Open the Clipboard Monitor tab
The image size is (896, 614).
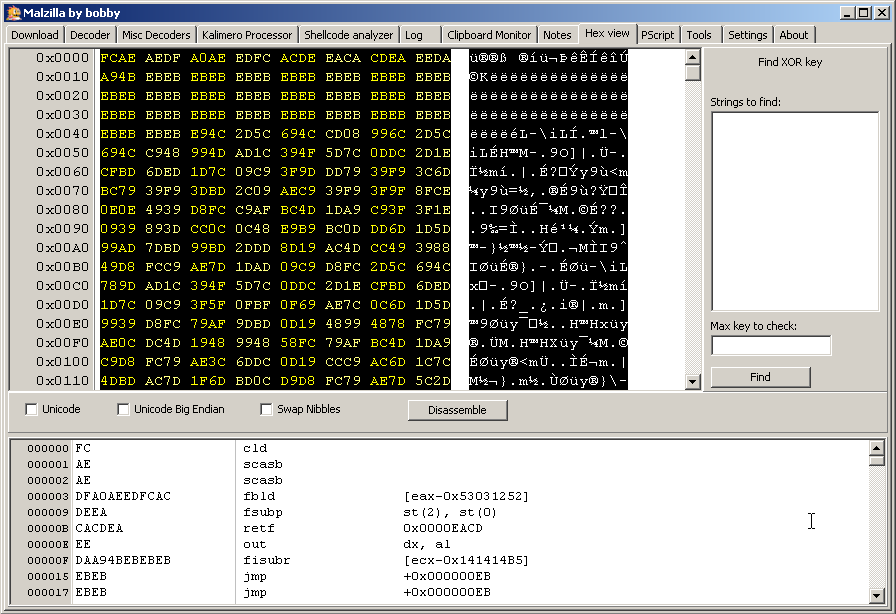pos(490,35)
